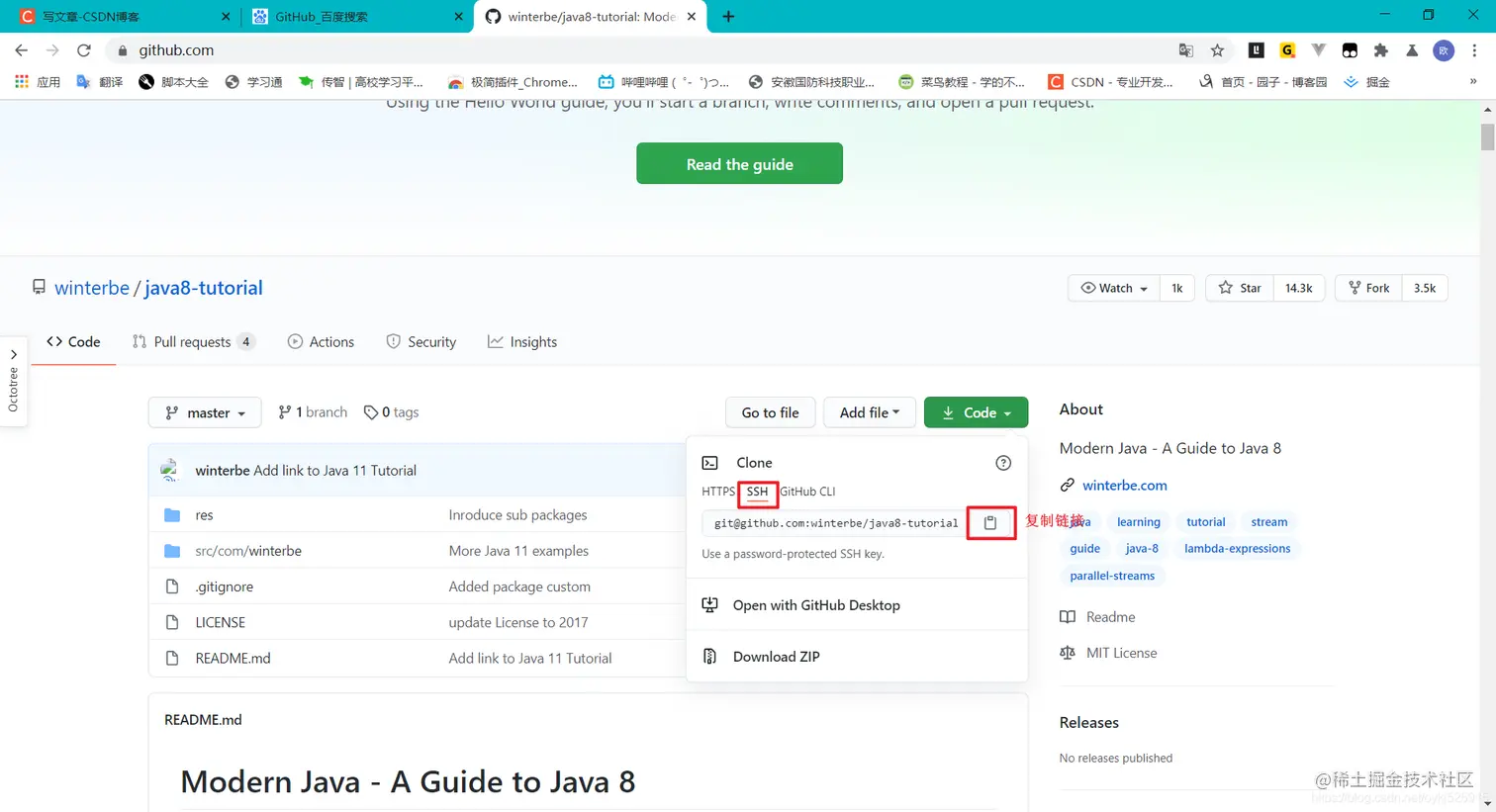1496x812 pixels.
Task: Click the Clone help question icon
Action: [1003, 463]
